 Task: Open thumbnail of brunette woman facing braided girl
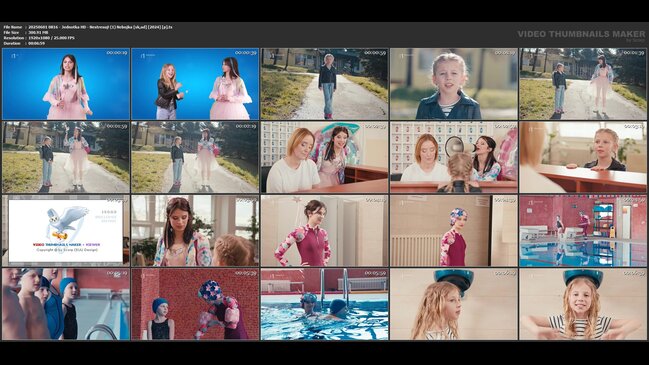[195, 231]
